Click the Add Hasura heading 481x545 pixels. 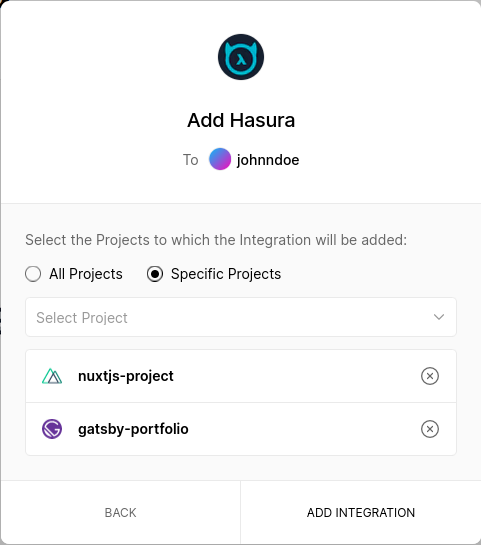(x=241, y=120)
